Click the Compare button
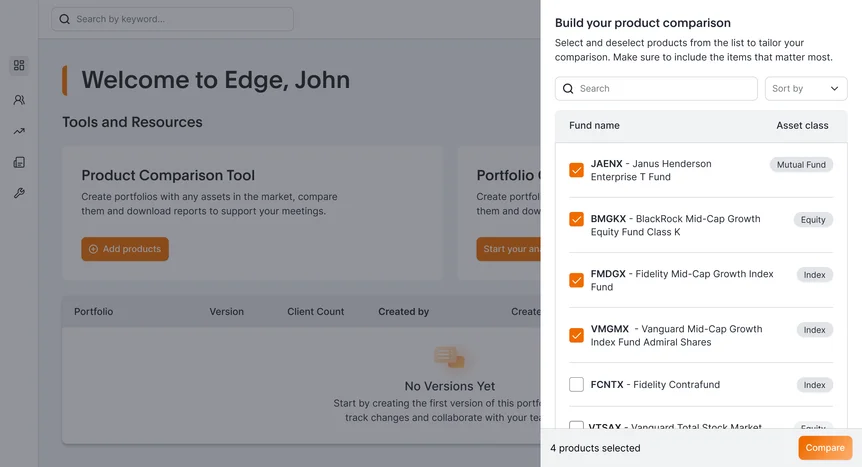 click(x=825, y=448)
